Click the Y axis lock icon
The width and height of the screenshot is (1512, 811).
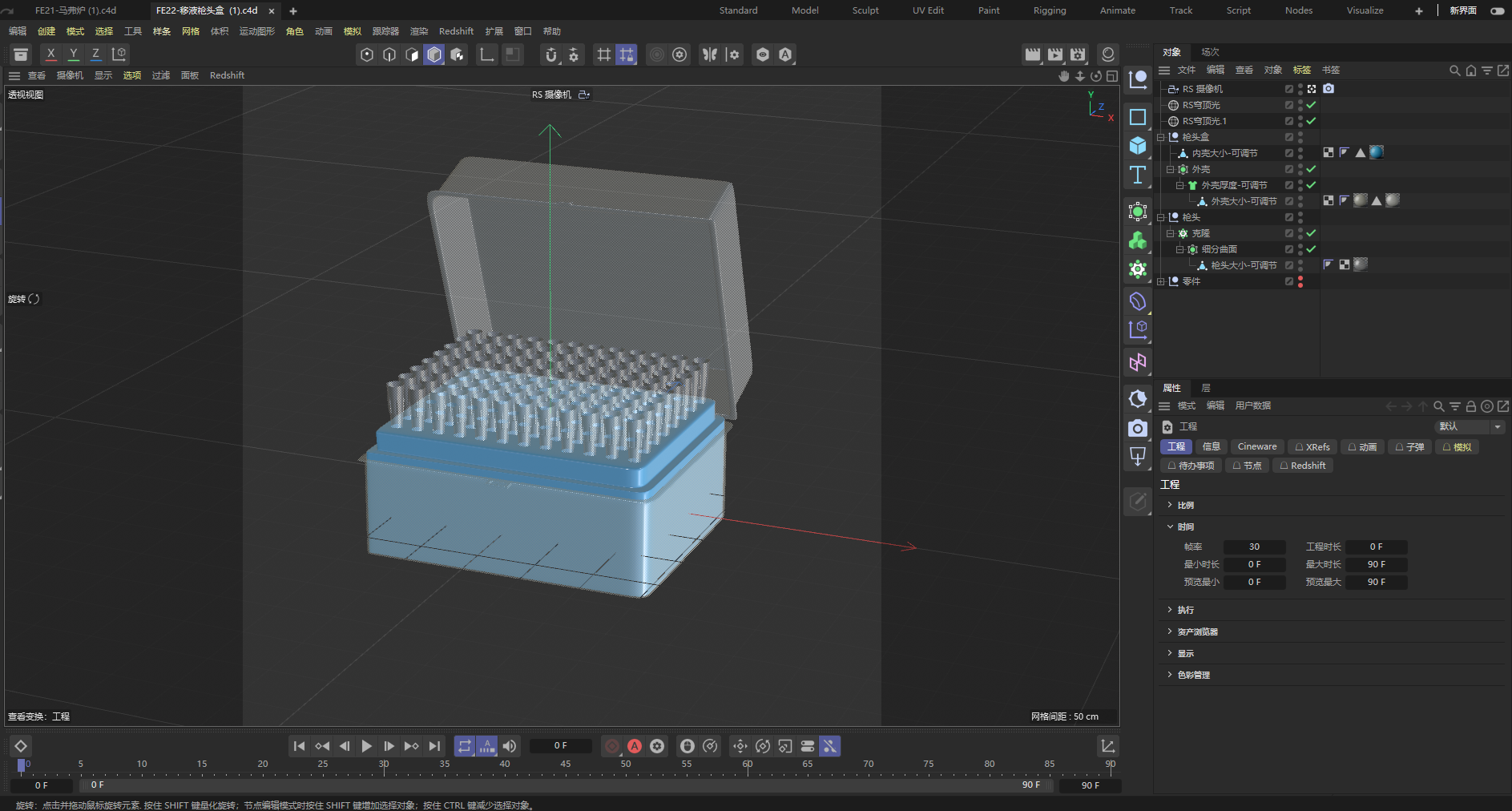point(74,54)
